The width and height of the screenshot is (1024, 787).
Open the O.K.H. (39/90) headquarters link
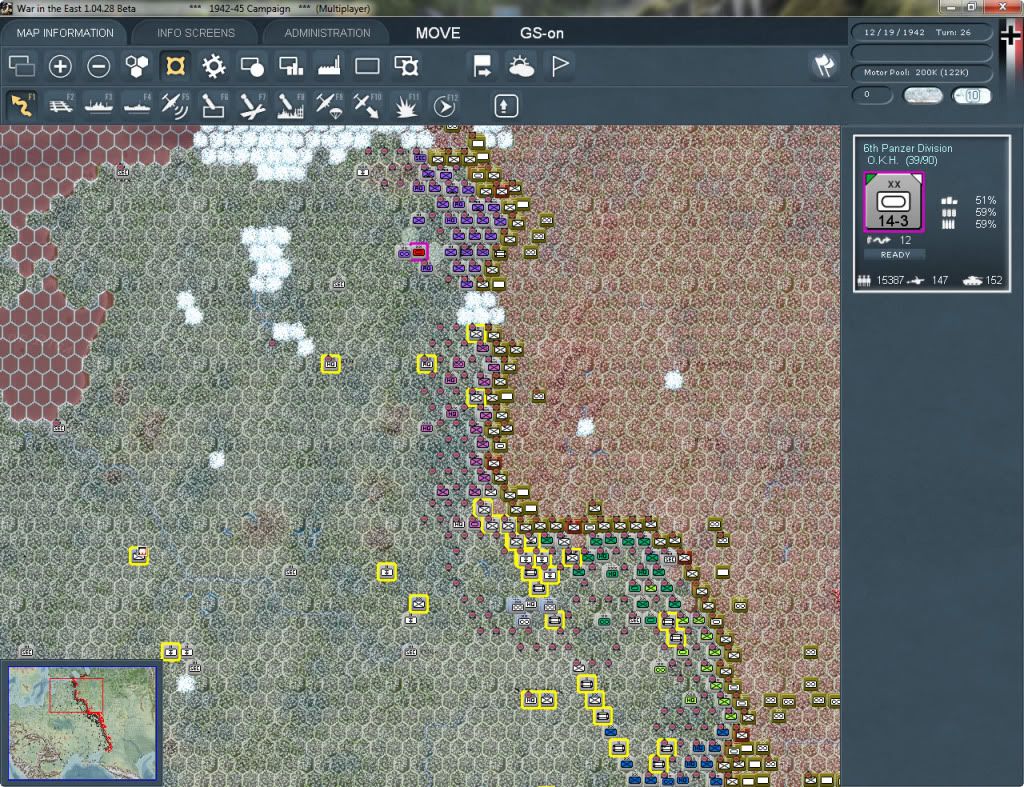click(901, 161)
